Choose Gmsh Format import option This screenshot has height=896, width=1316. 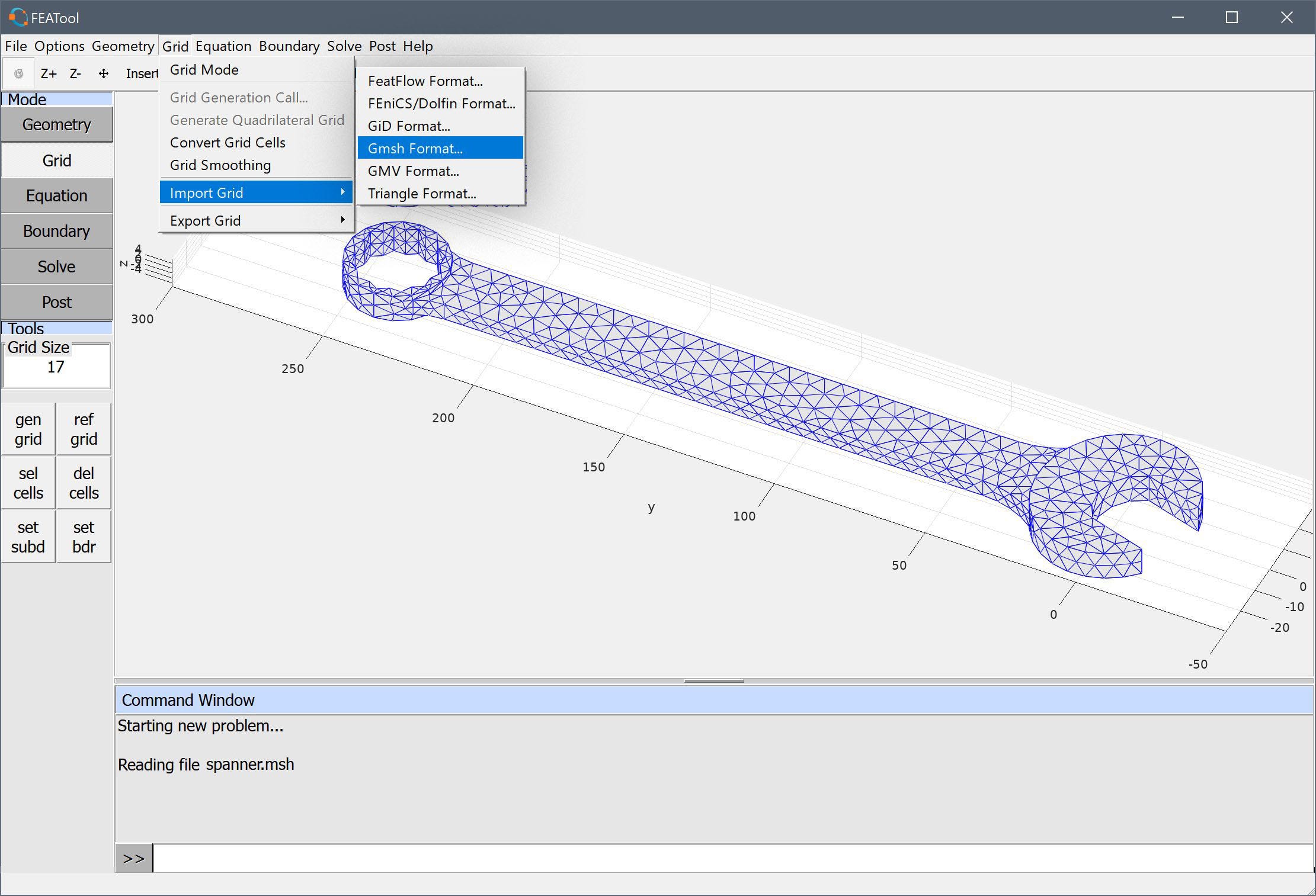440,148
